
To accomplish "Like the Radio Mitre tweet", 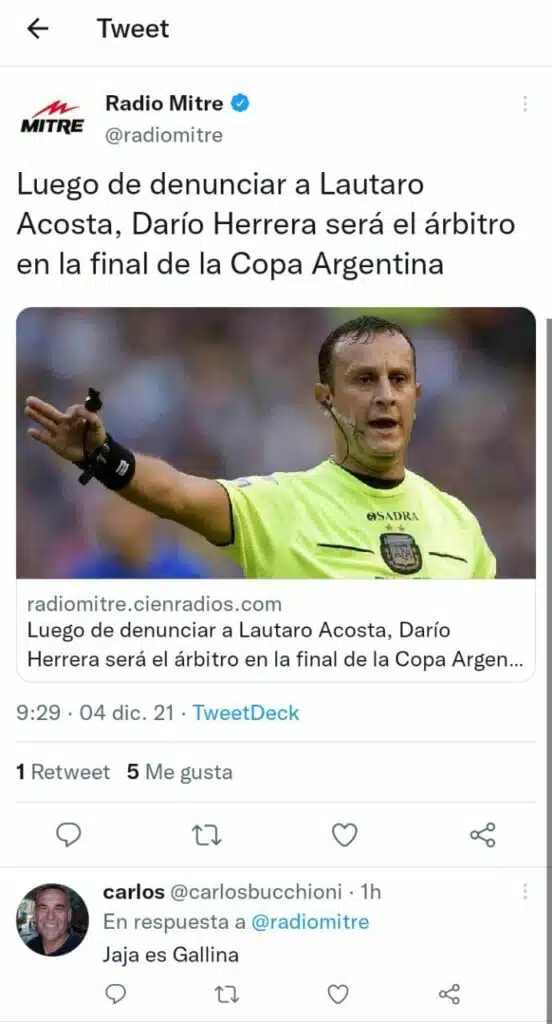I will 345,835.
